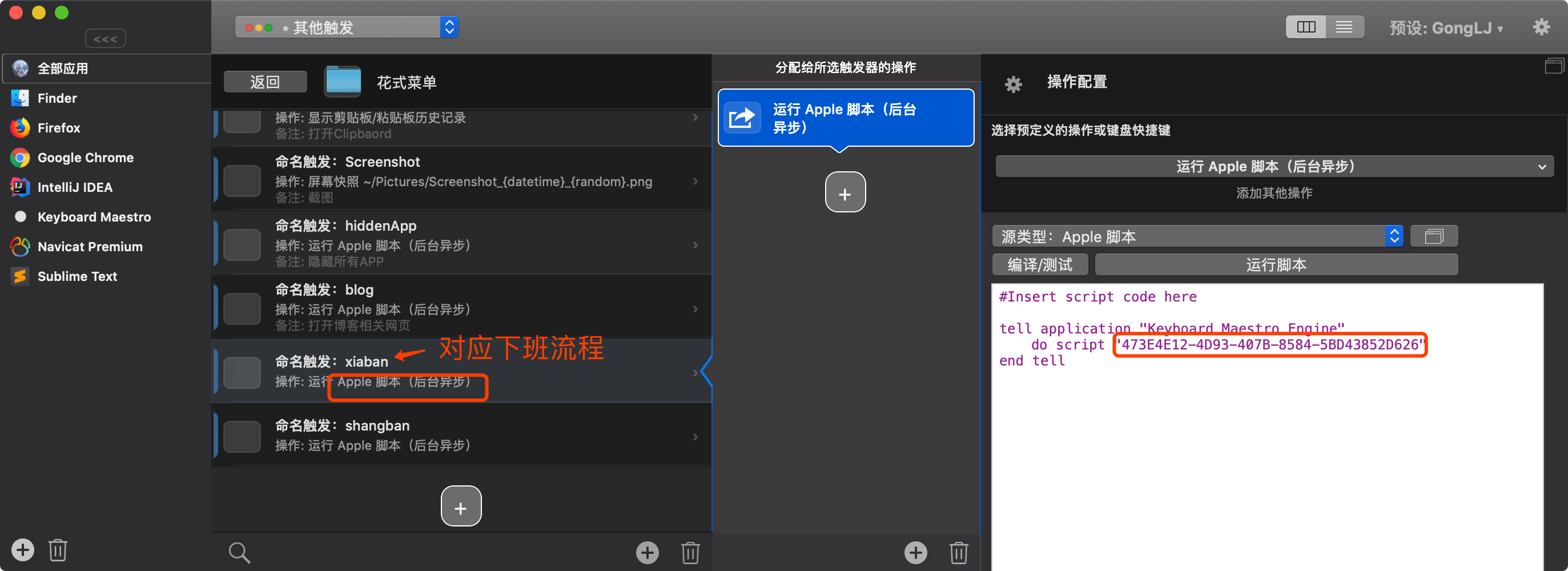Toggle the checkbox for Screenshot trigger
This screenshot has height=571, width=1568.
tap(242, 181)
